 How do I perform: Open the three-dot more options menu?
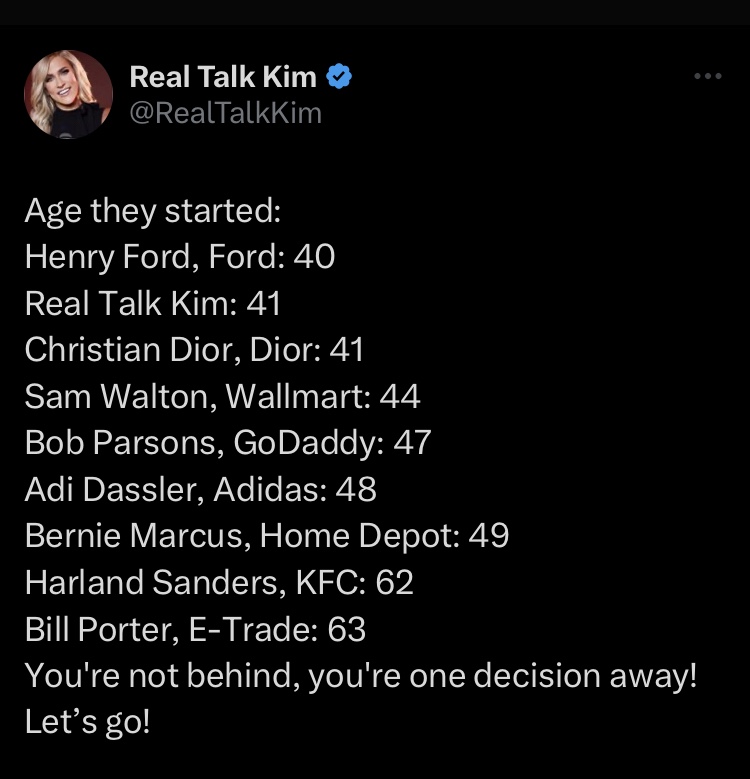(x=707, y=76)
